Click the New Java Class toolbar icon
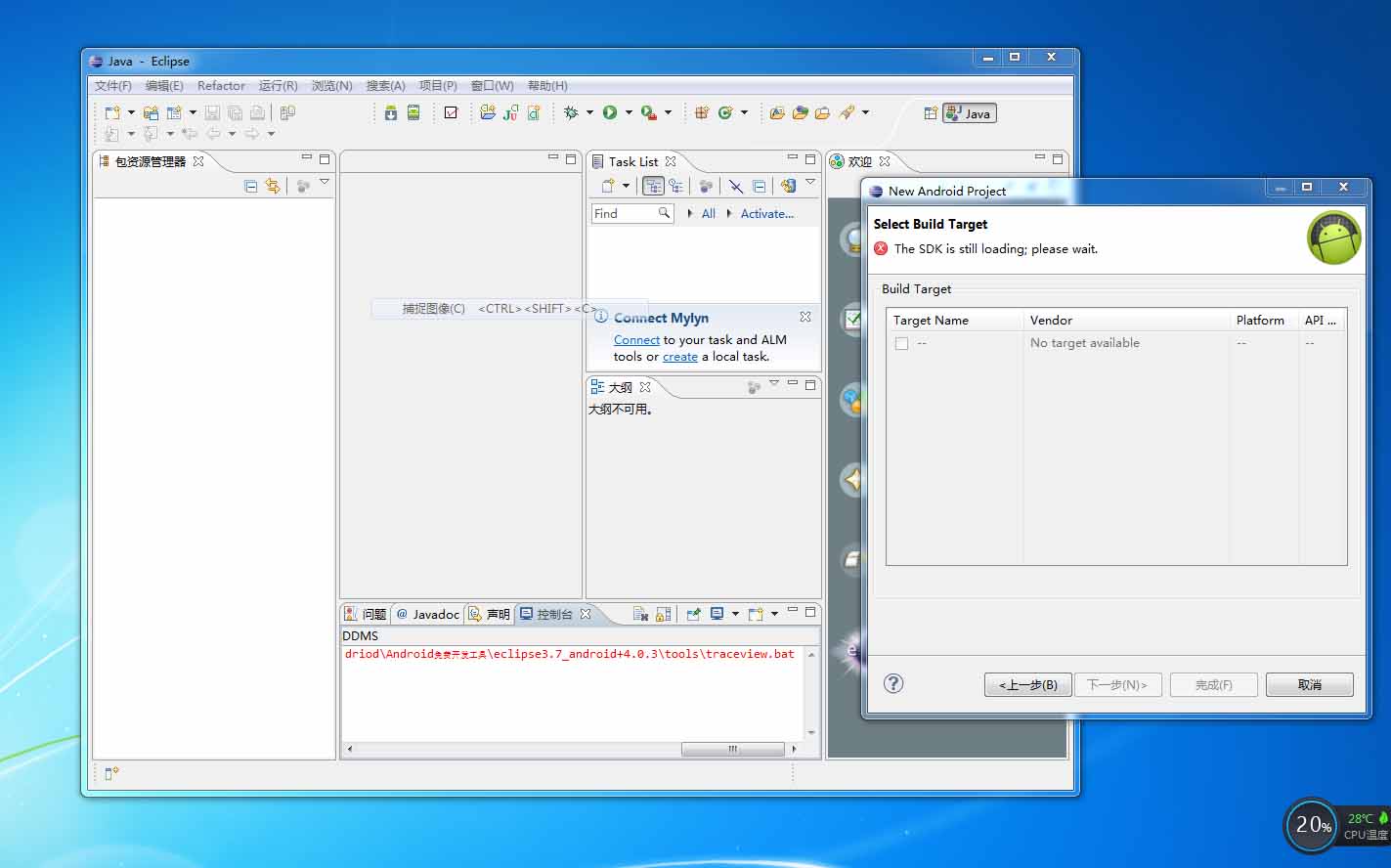This screenshot has height=868, width=1391. (x=725, y=113)
